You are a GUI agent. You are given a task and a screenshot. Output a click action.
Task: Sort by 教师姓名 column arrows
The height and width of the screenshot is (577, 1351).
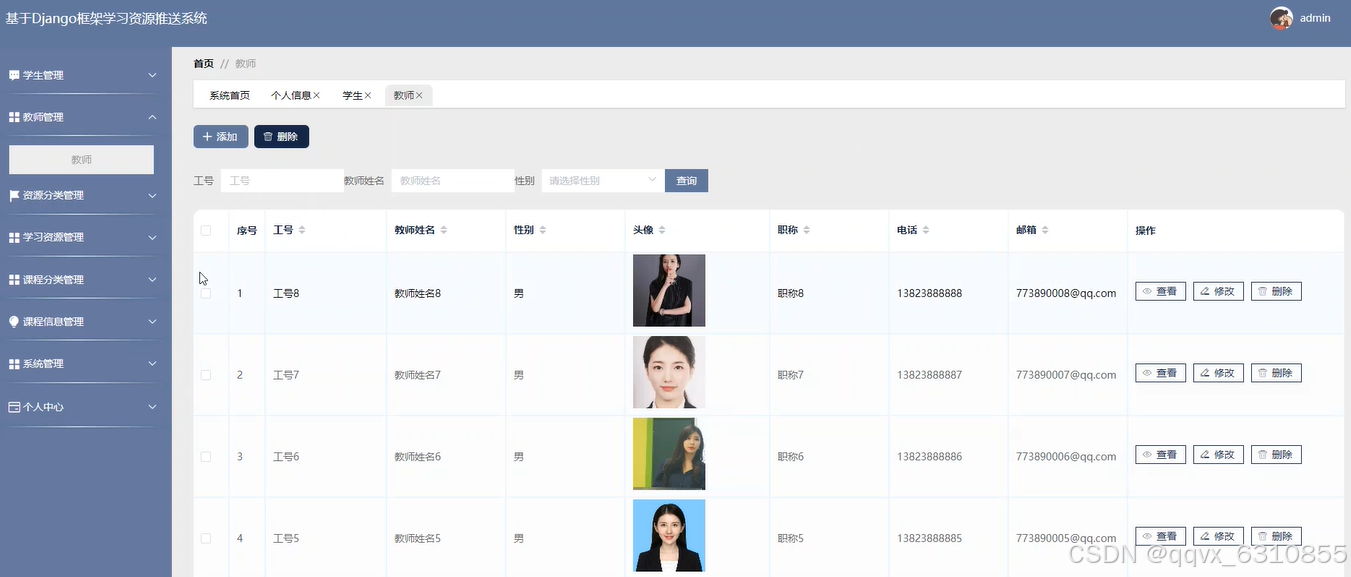point(444,230)
